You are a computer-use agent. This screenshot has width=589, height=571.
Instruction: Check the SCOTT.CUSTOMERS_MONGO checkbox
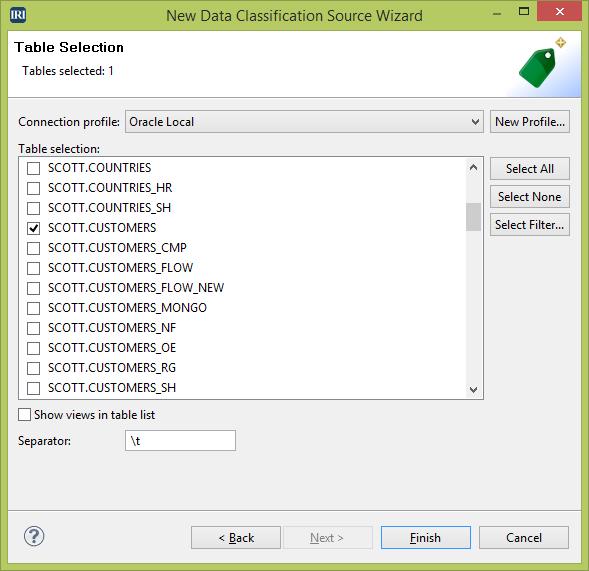point(33,308)
